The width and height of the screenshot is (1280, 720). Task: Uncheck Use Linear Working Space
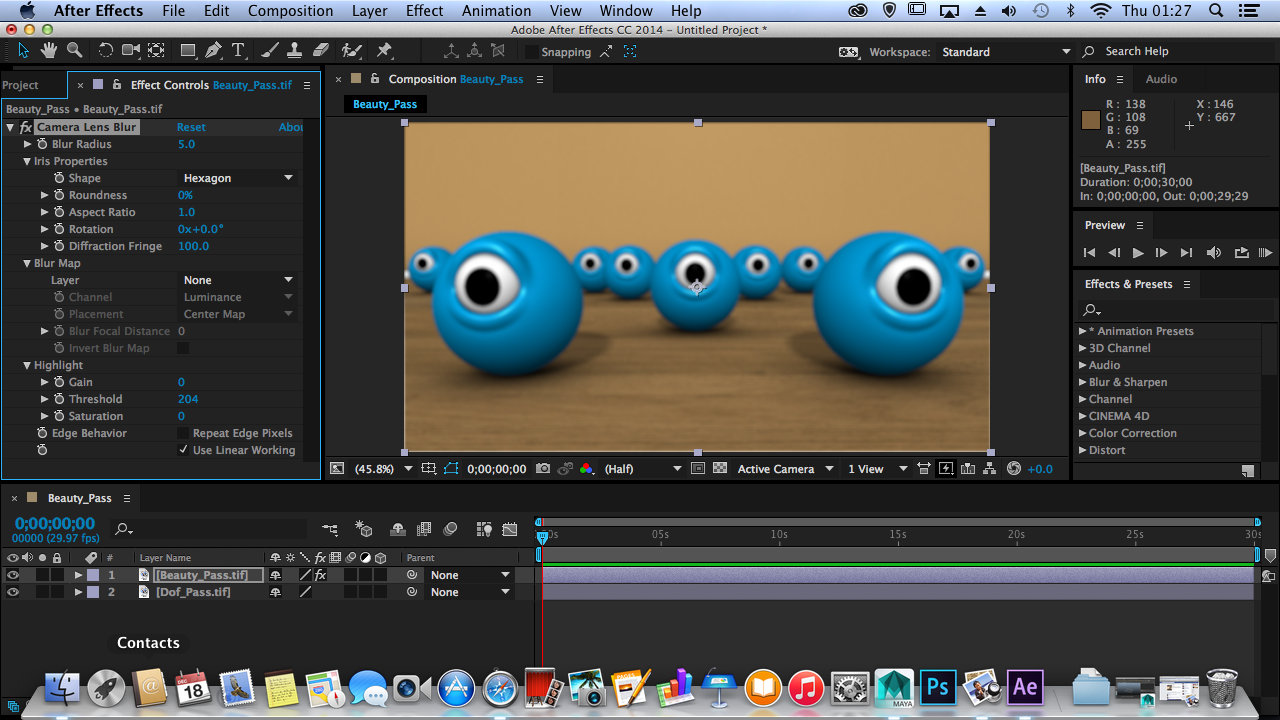click(x=183, y=450)
